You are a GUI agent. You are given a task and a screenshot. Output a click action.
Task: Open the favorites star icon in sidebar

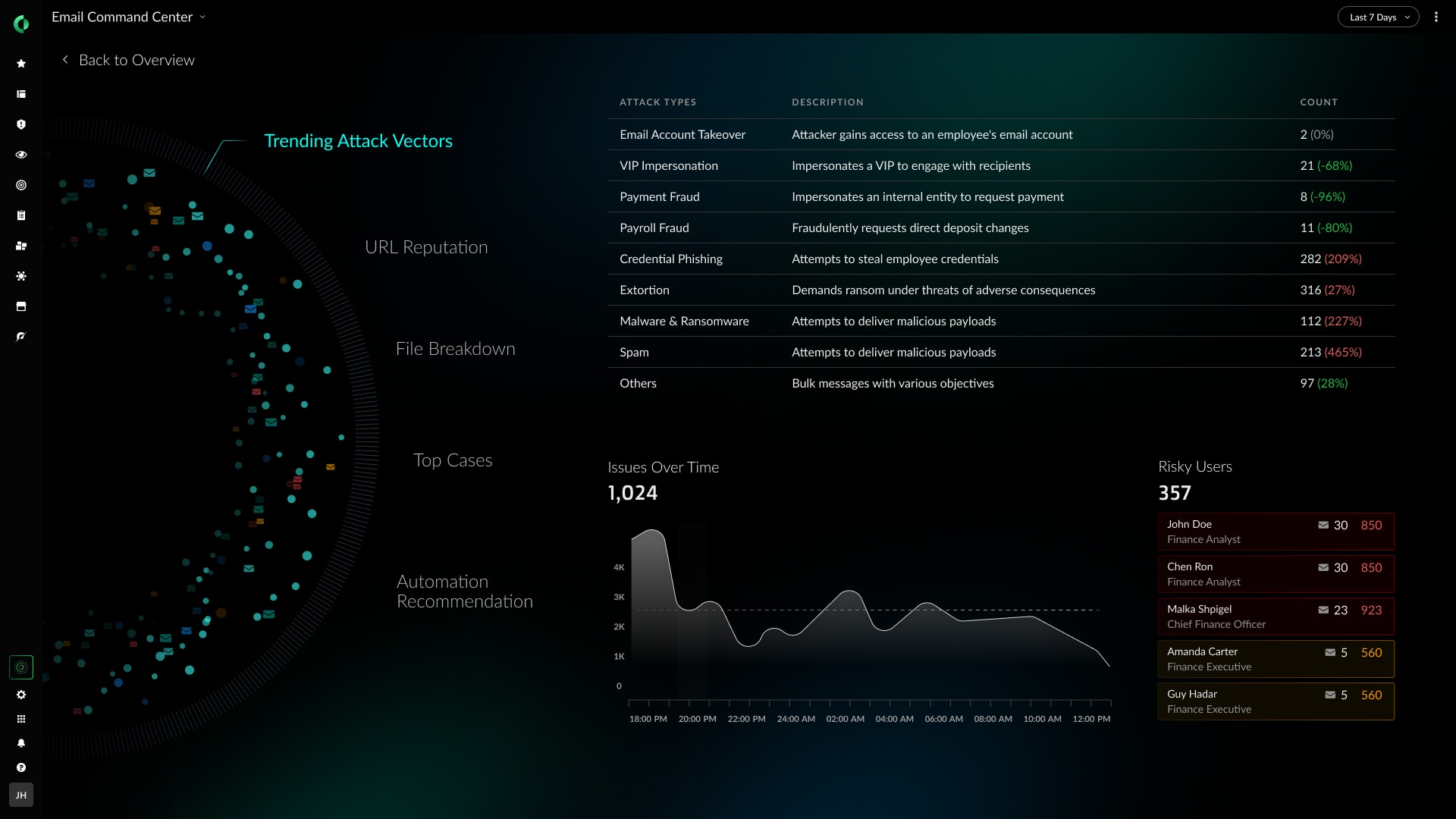click(x=21, y=64)
